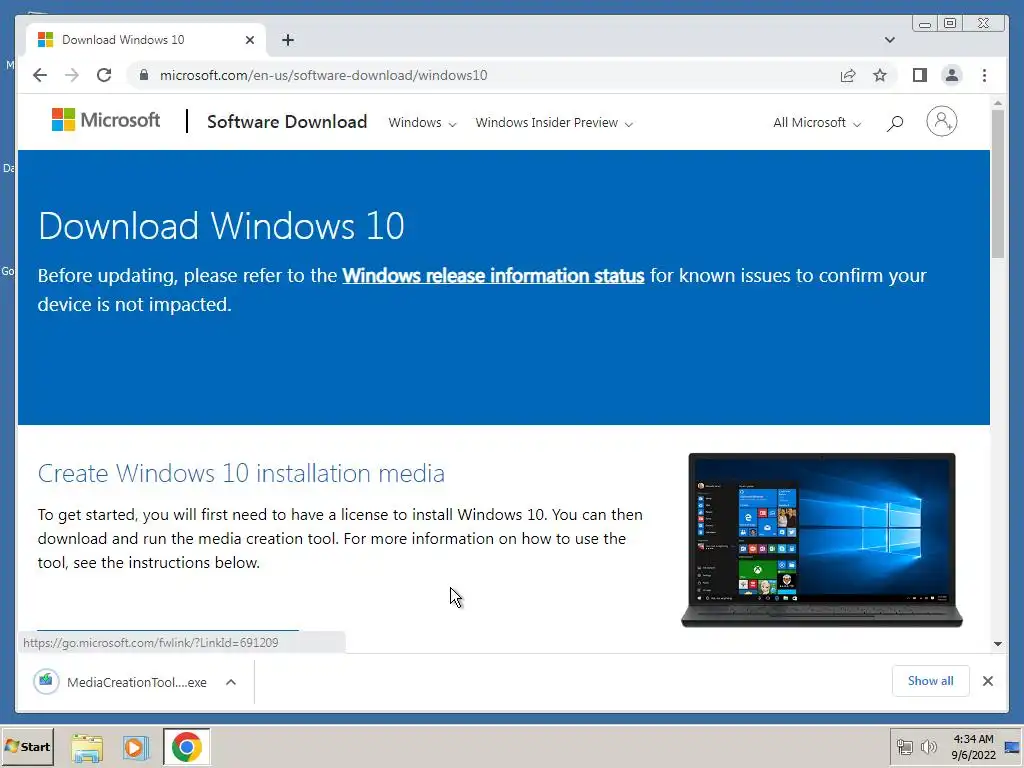Image resolution: width=1024 pixels, height=768 pixels.
Task: Open the tab search dropdown arrow
Action: pos(889,40)
